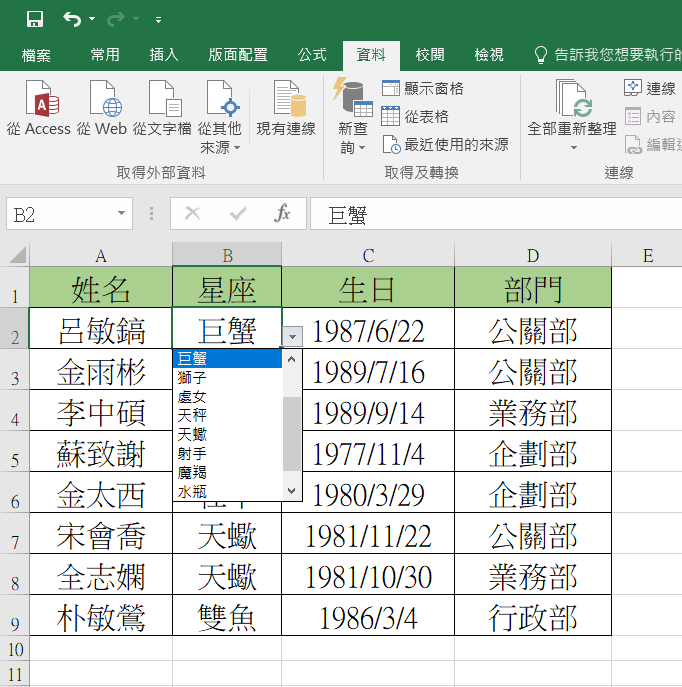Click the 從 Access import icon

click(x=39, y=108)
